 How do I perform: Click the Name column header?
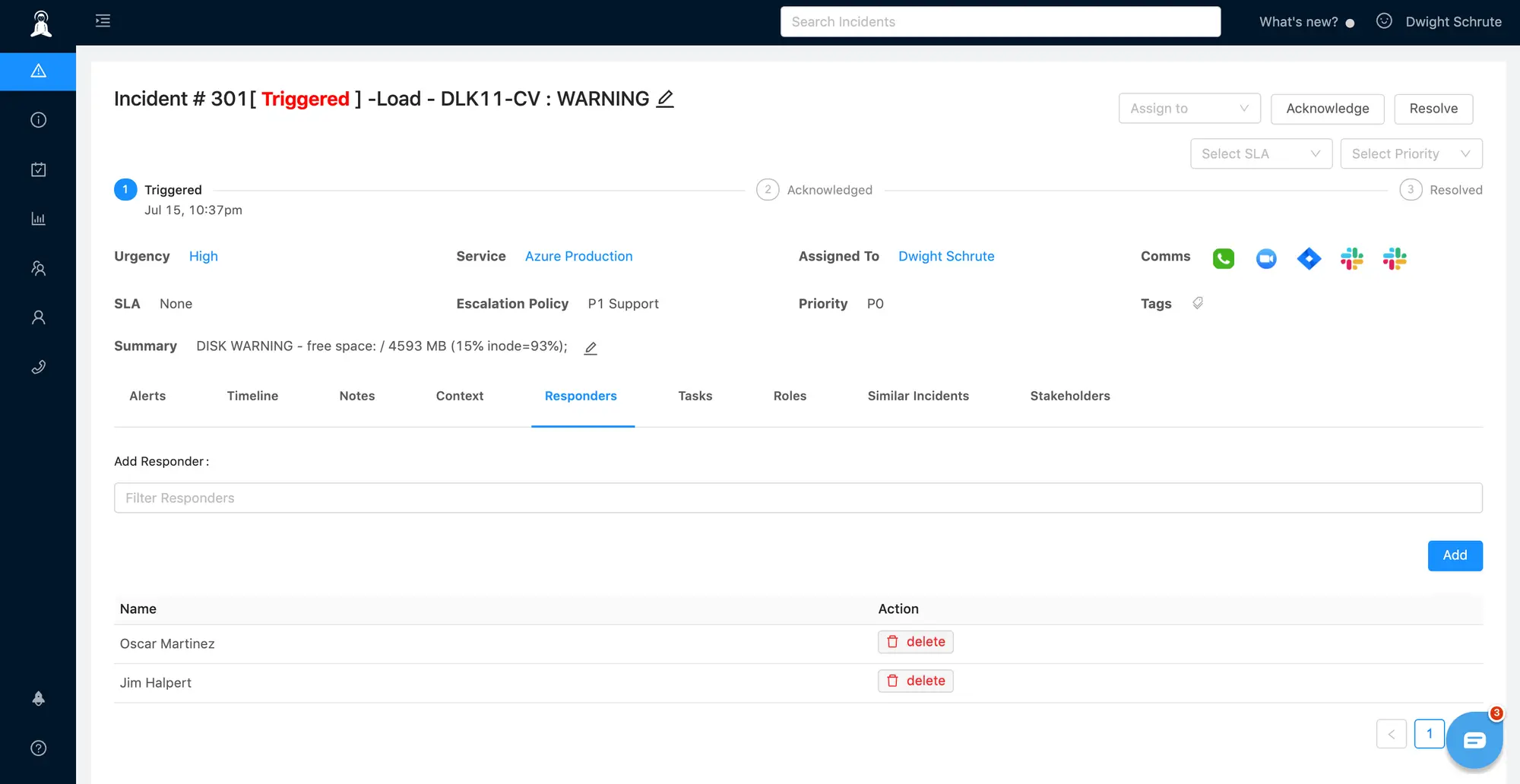pos(138,609)
